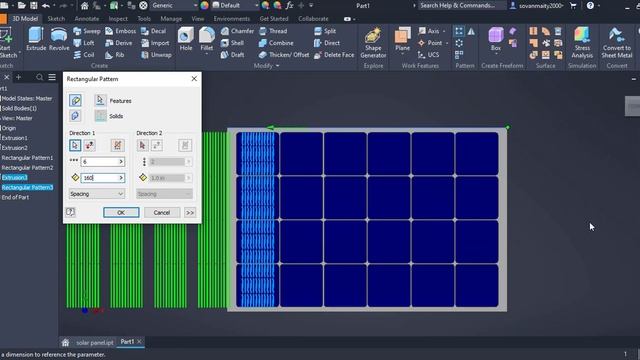Switch to the Manage tab
640x360 pixels.
pyautogui.click(x=171, y=19)
